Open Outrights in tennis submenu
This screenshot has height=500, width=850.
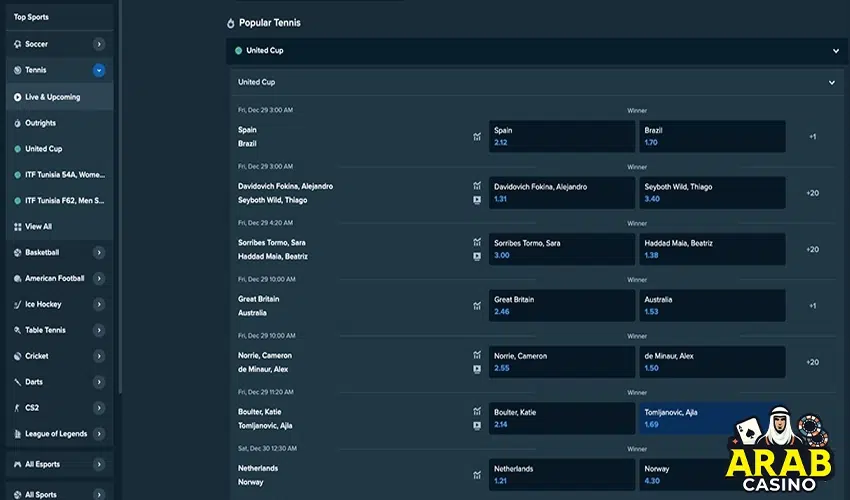pyautogui.click(x=60, y=123)
